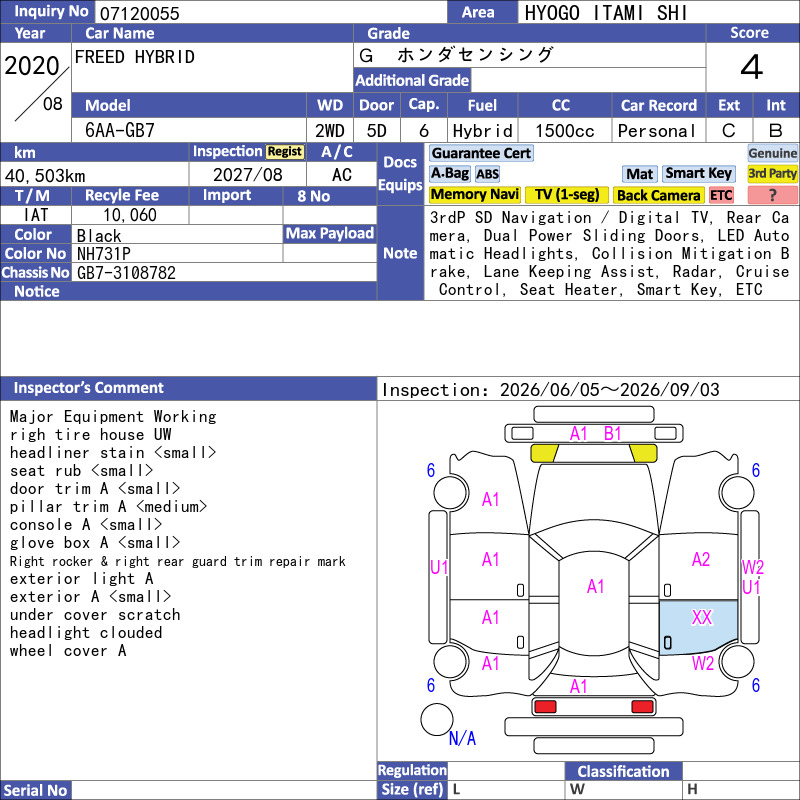Select the Hybrid fuel value

[482, 131]
